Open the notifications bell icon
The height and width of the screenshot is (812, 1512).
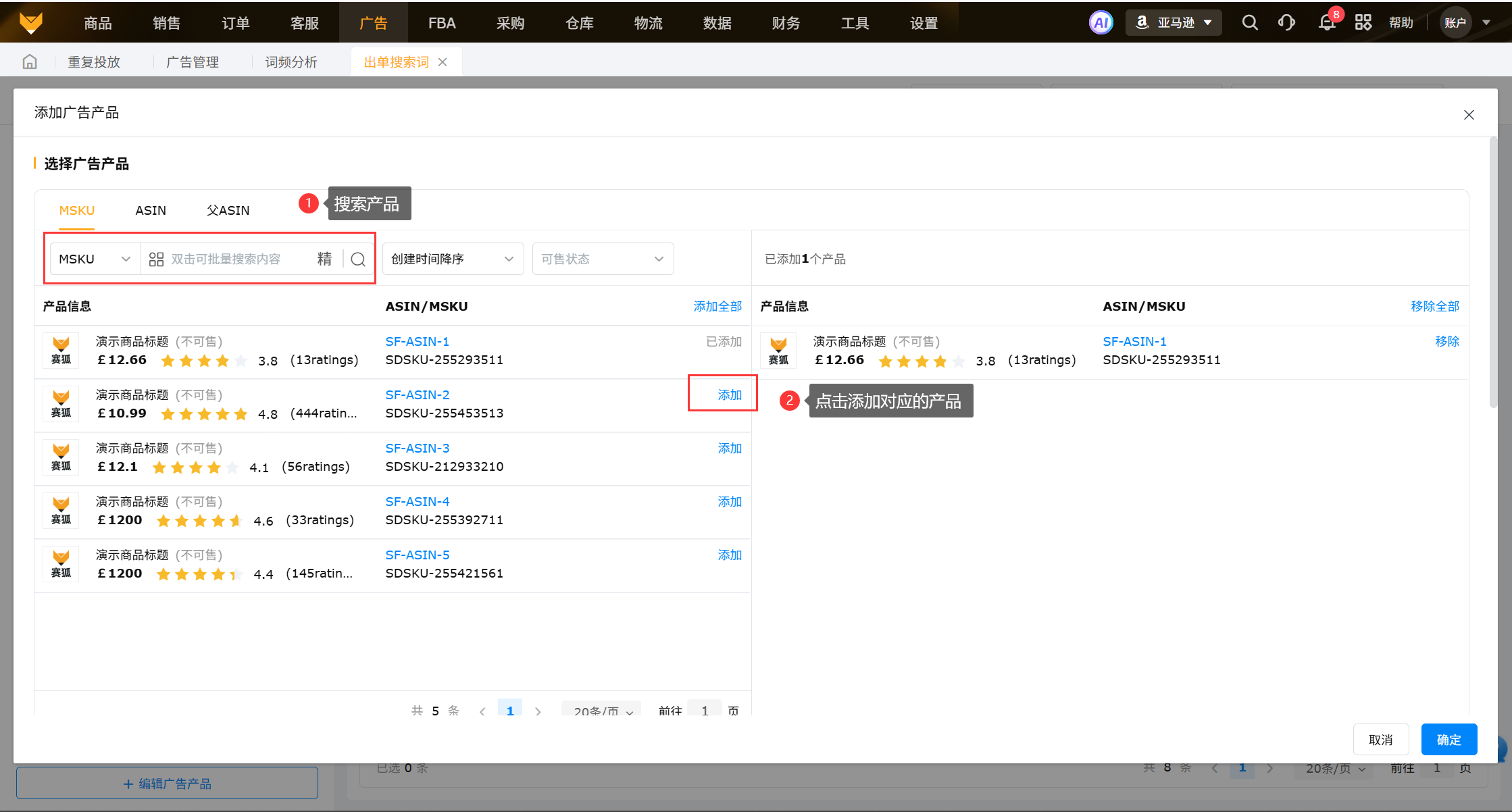coord(1327,23)
